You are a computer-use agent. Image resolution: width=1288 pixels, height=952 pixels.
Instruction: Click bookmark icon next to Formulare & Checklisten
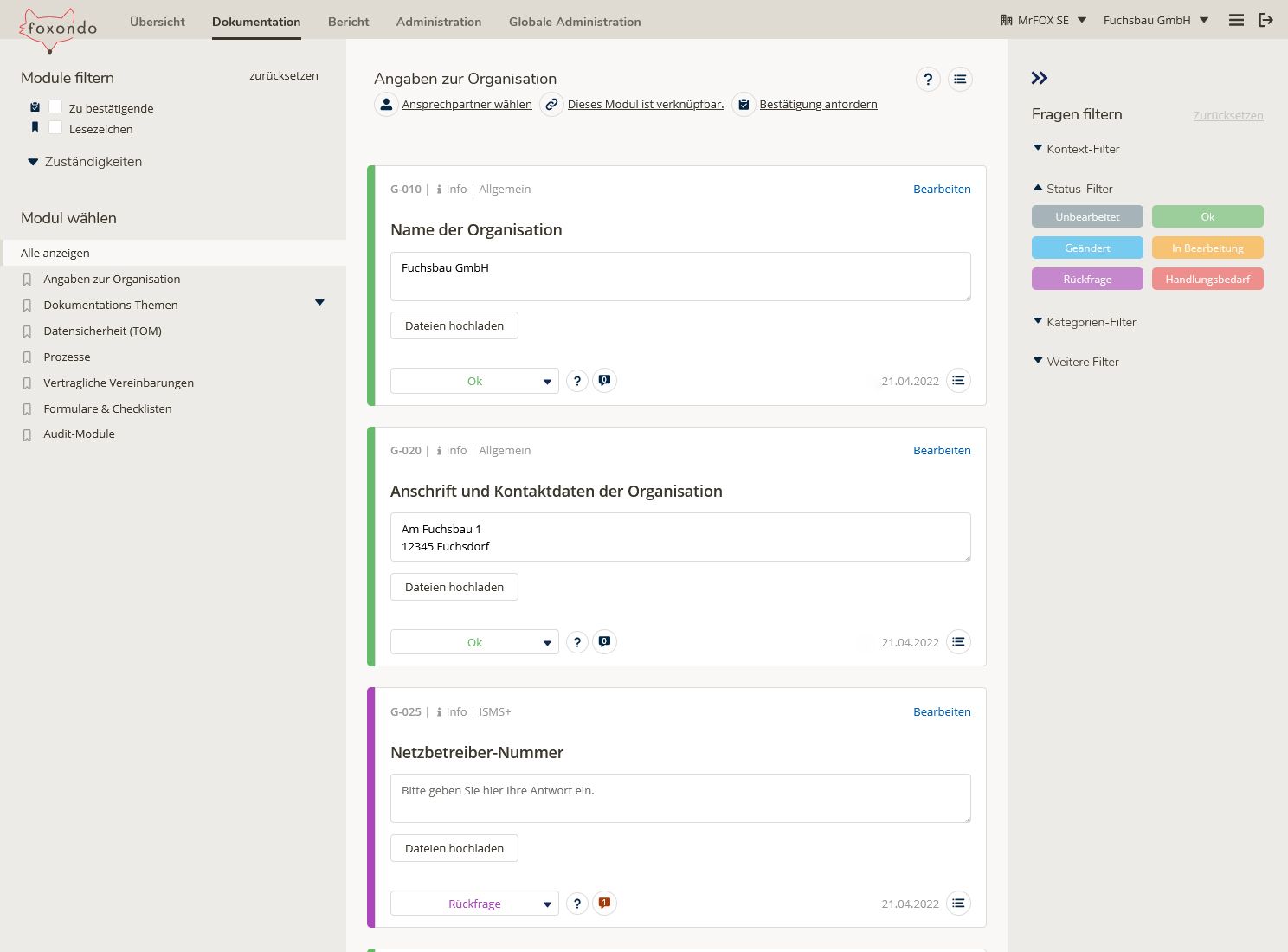(27, 409)
